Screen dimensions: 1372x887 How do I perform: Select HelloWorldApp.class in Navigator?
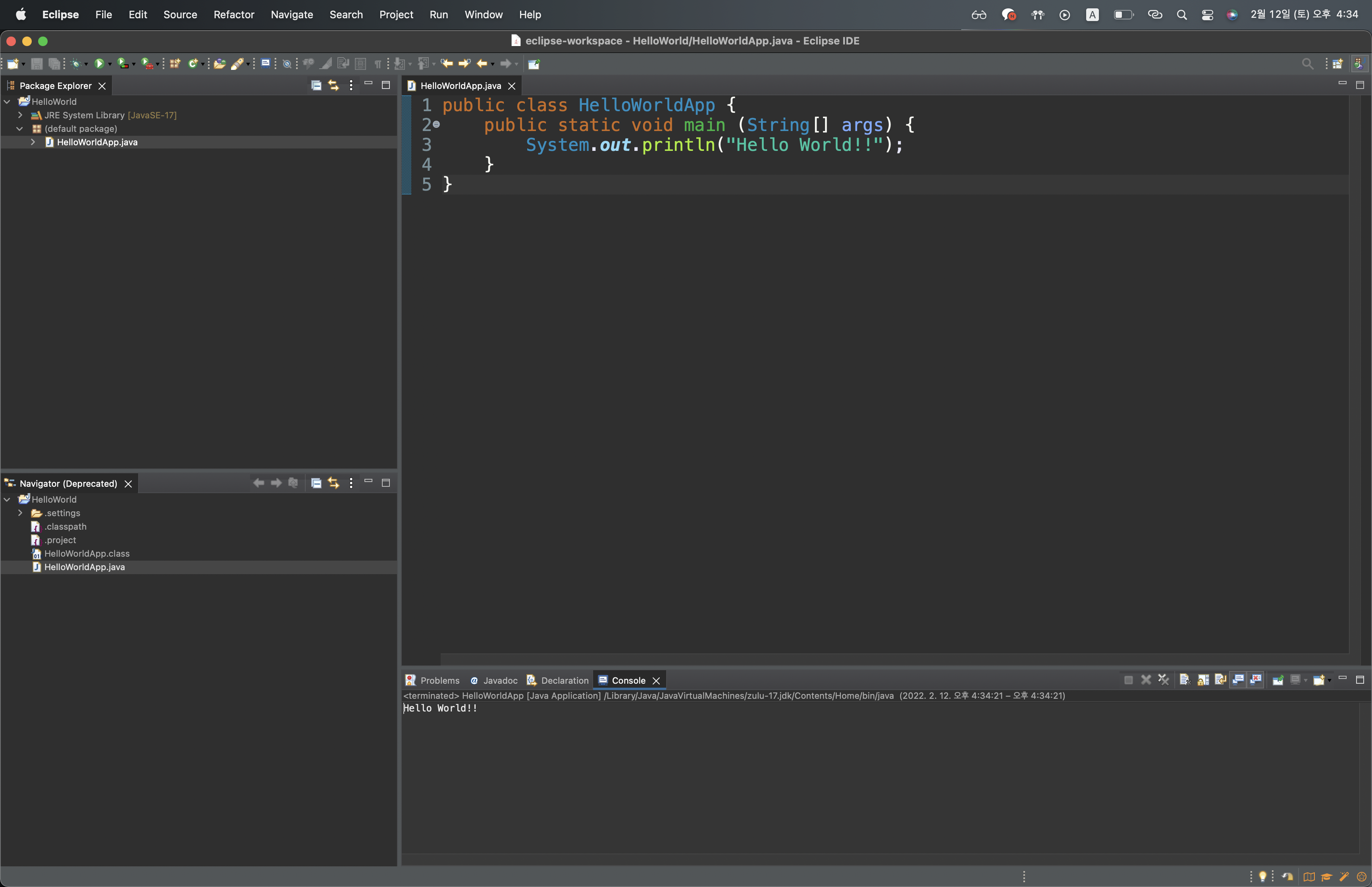[87, 553]
